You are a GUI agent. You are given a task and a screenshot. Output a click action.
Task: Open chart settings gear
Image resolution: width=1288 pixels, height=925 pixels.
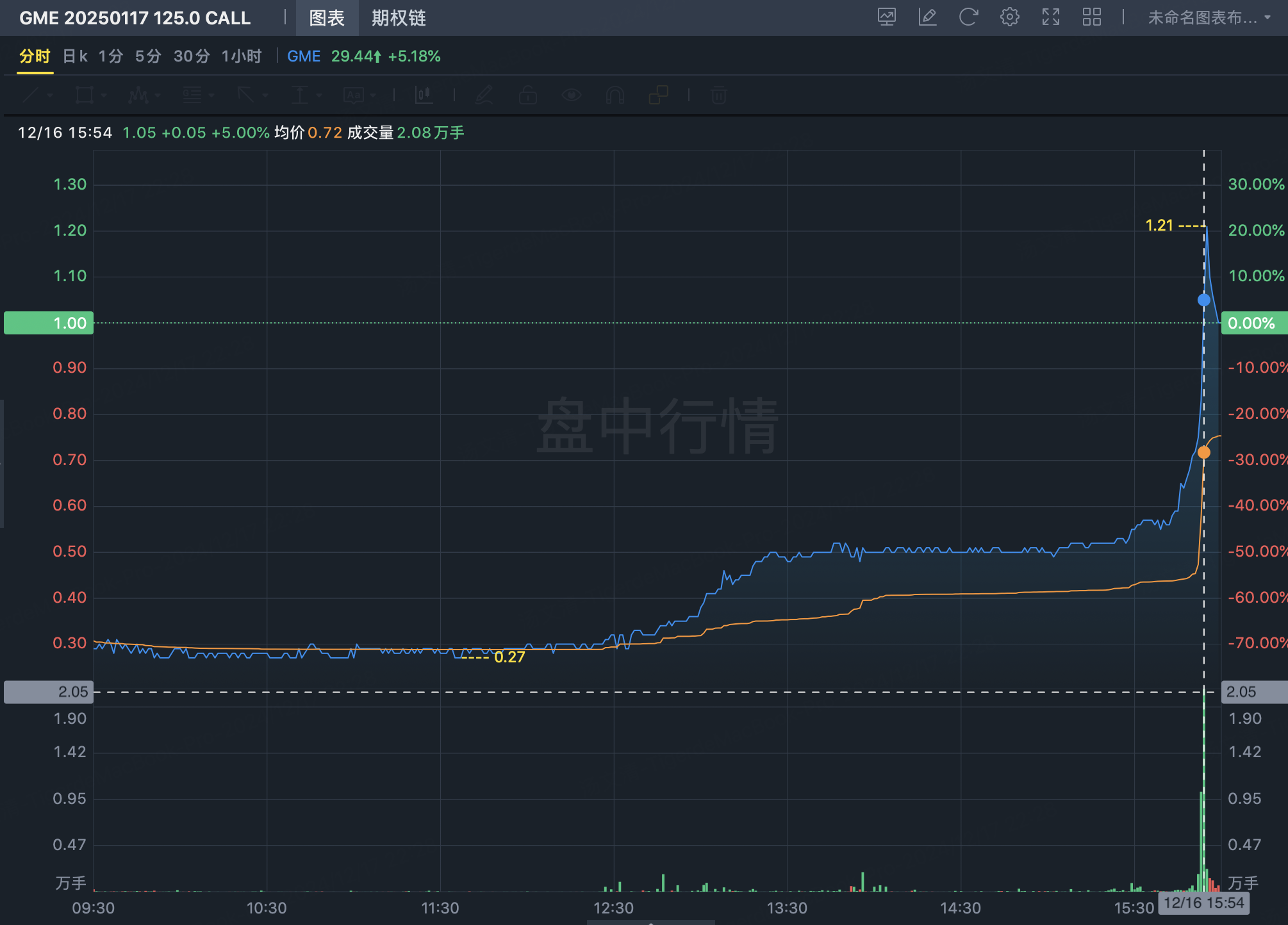click(x=1009, y=17)
